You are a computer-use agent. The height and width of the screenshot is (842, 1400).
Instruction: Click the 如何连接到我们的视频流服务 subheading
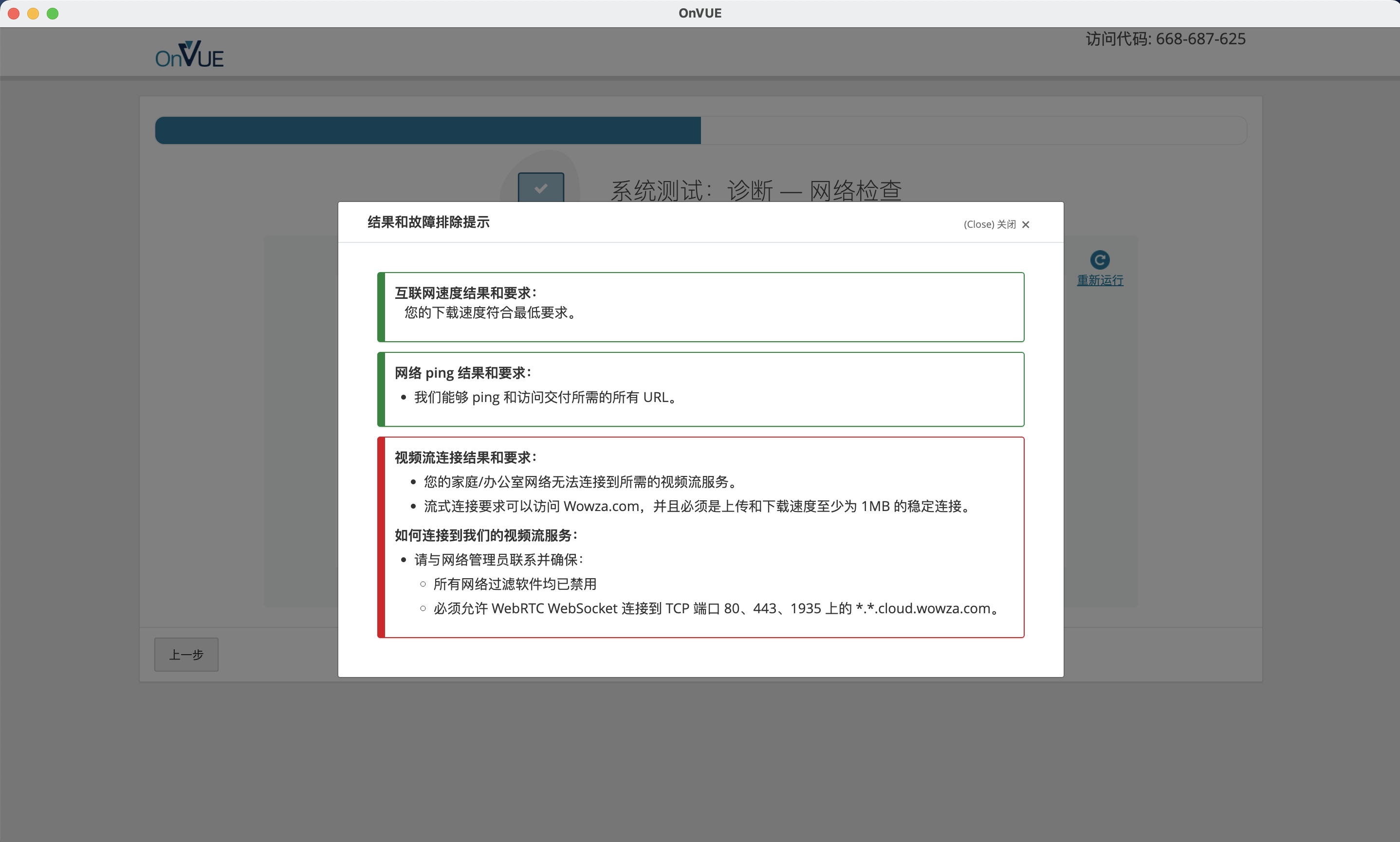(x=486, y=535)
